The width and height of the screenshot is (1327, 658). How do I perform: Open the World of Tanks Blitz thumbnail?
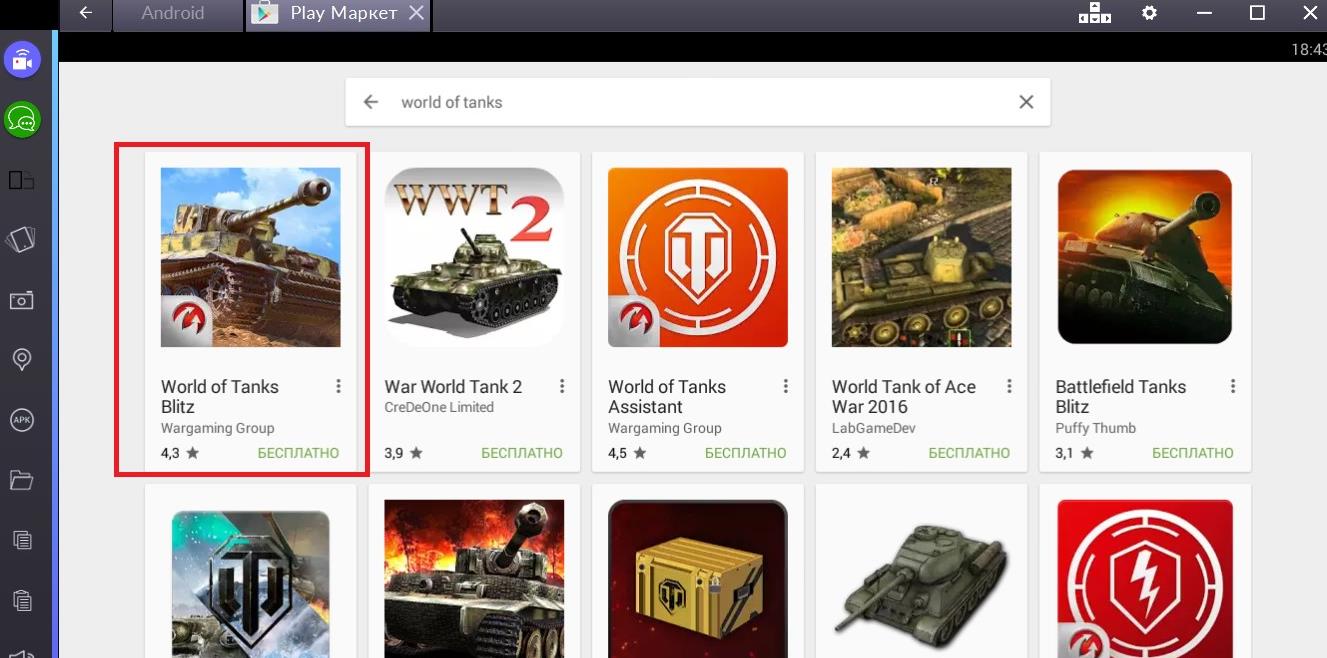click(250, 257)
